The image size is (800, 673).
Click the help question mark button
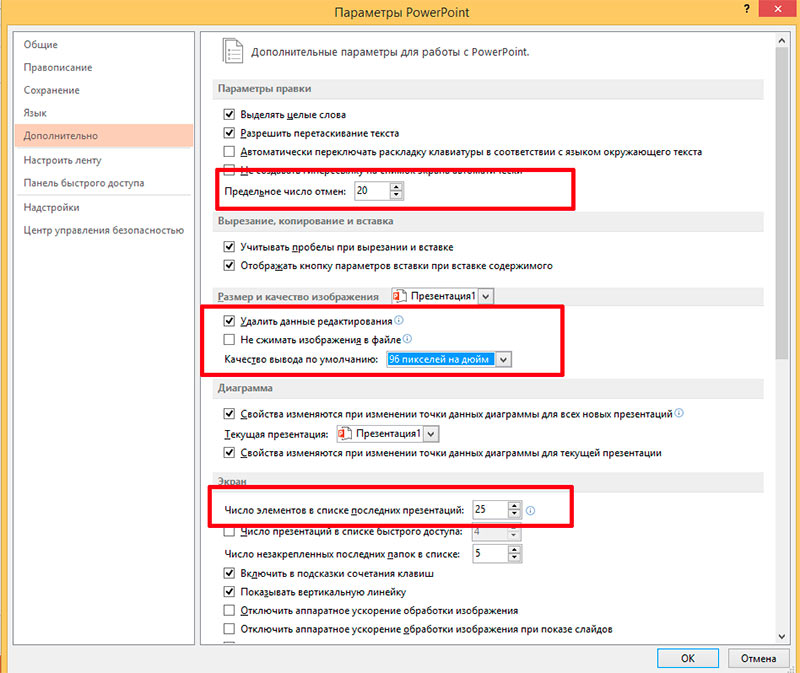(747, 9)
